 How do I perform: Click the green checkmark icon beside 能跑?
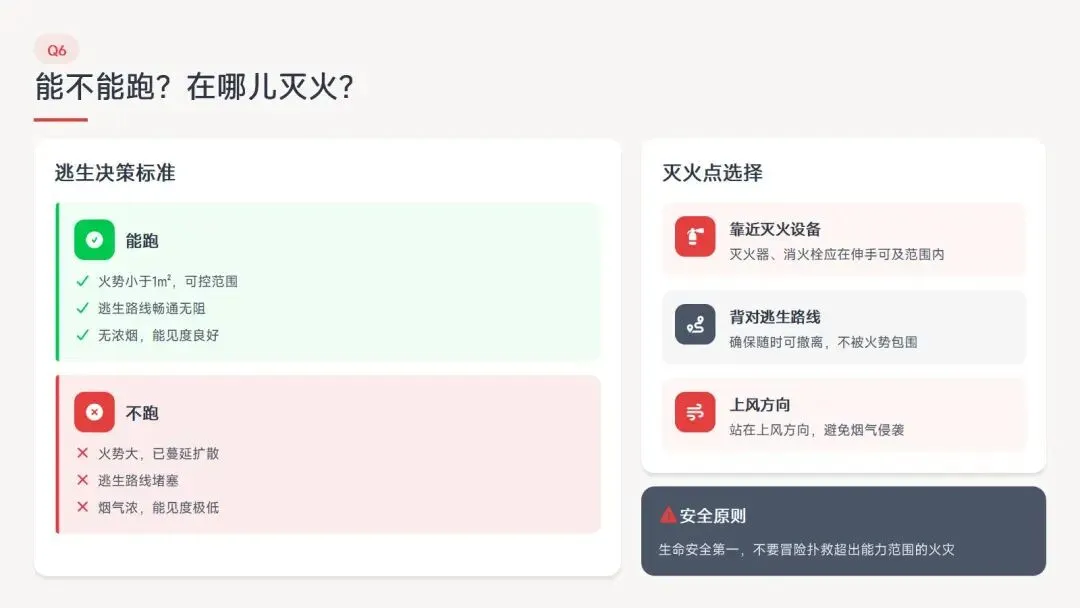[94, 240]
